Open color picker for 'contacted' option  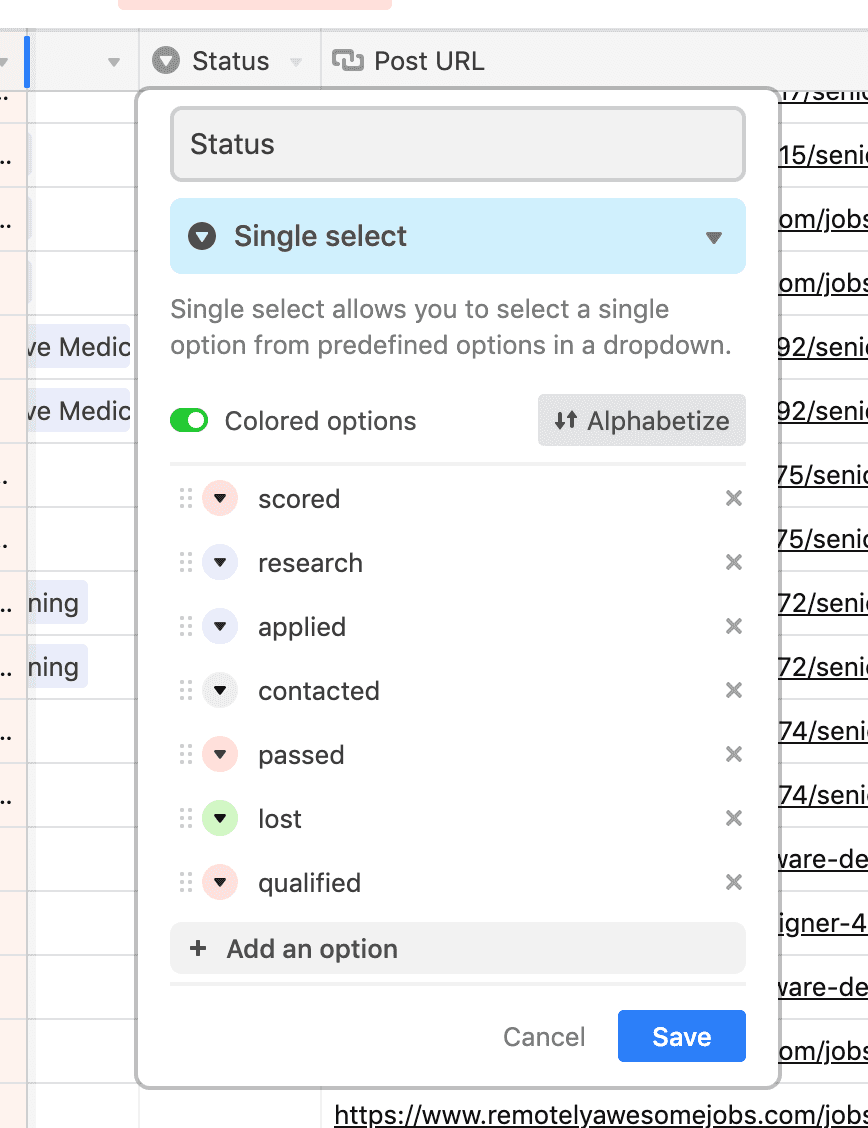[220, 691]
